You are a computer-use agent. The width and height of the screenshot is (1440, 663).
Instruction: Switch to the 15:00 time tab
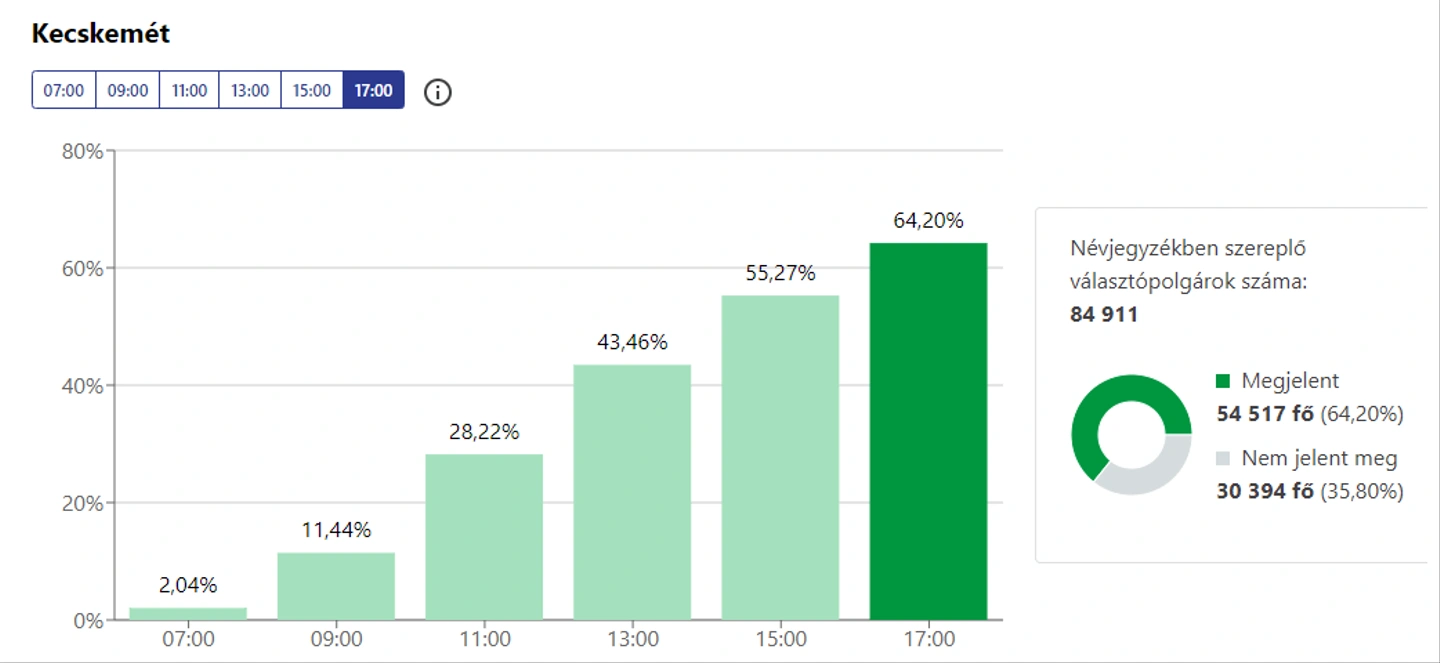[312, 90]
